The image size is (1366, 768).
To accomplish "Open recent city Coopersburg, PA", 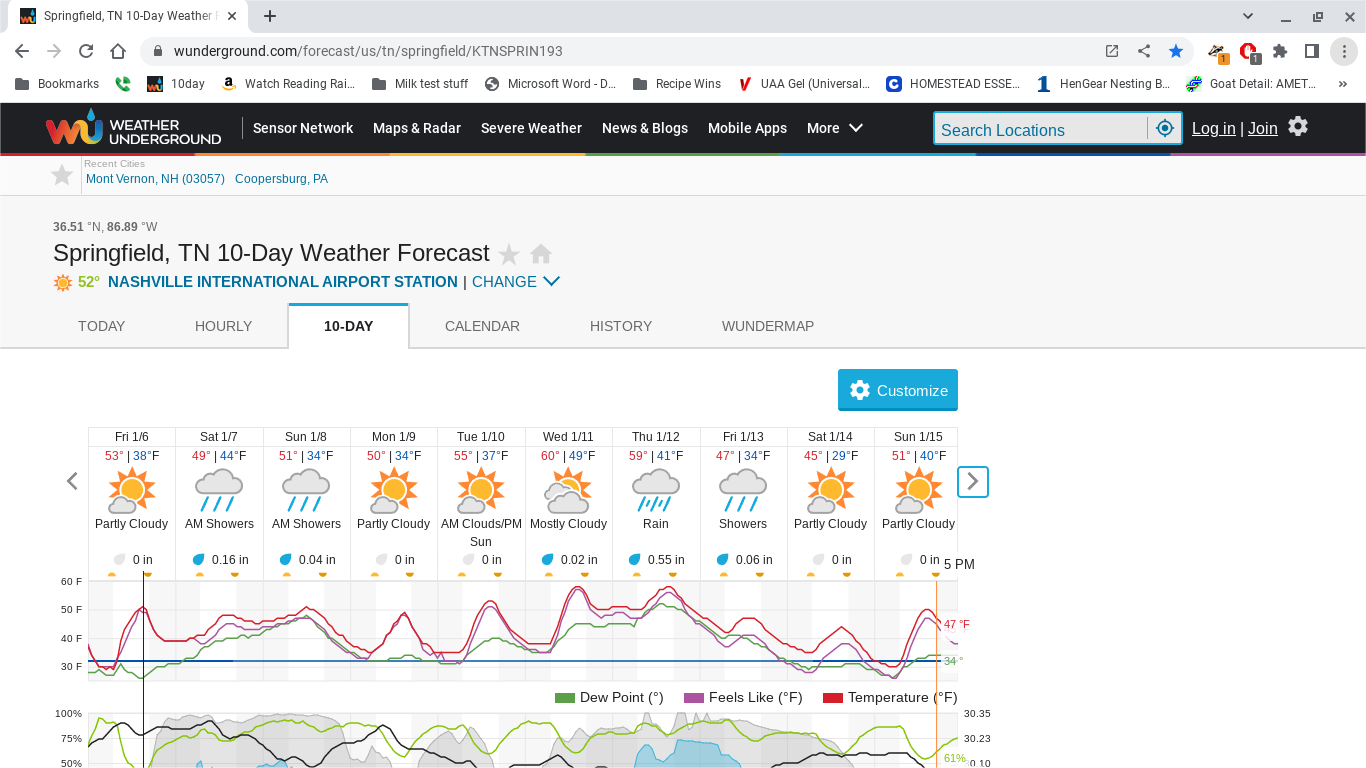I will pyautogui.click(x=281, y=179).
